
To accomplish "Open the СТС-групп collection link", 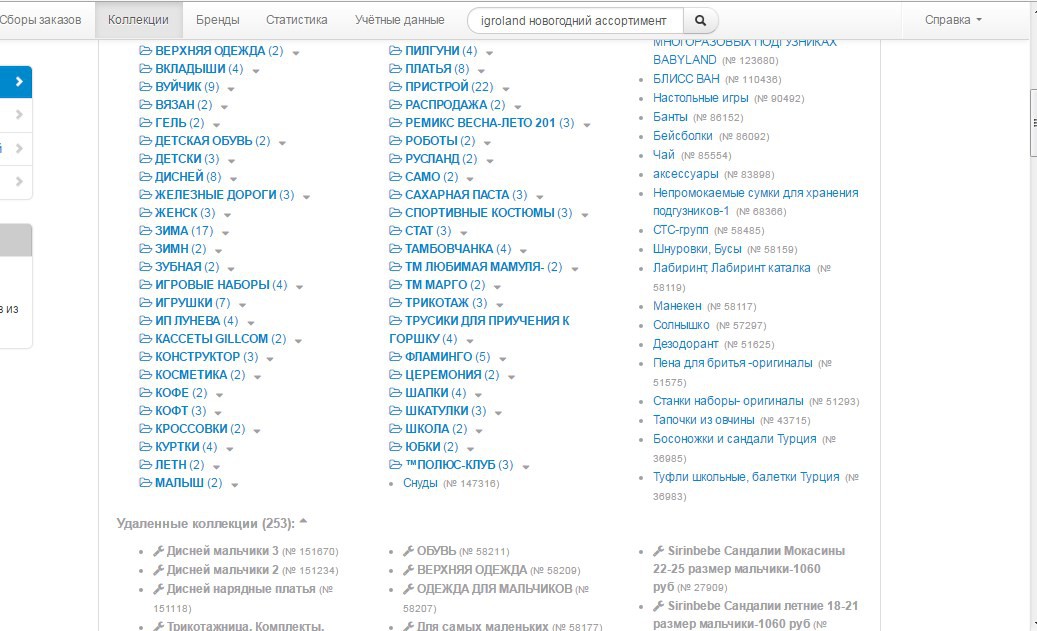I will pos(681,230).
